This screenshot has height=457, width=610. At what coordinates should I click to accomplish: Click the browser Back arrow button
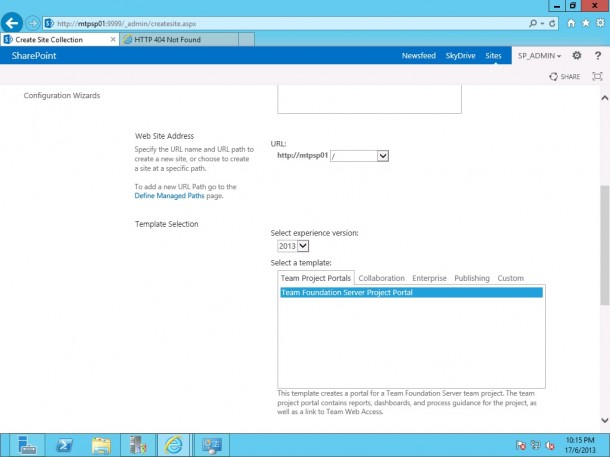(x=12, y=23)
